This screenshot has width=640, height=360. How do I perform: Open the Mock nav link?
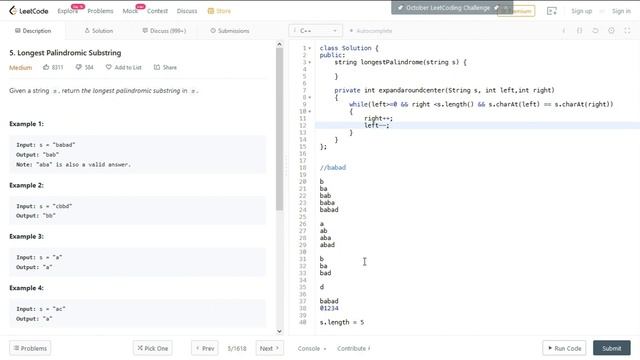(x=130, y=11)
